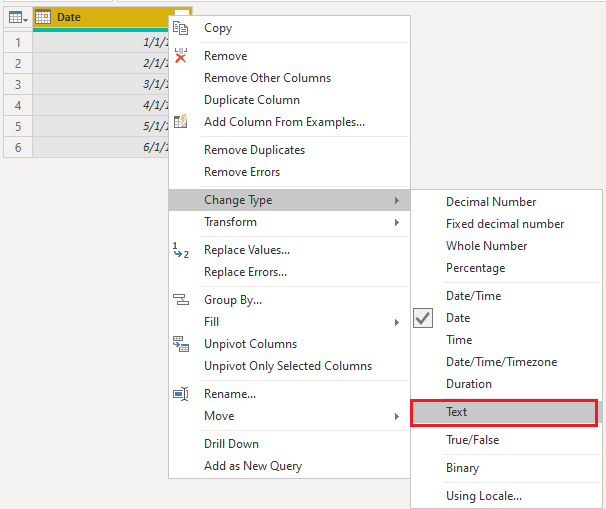Select Remove Duplicates
This screenshot has height=509, width=606.
(289, 150)
